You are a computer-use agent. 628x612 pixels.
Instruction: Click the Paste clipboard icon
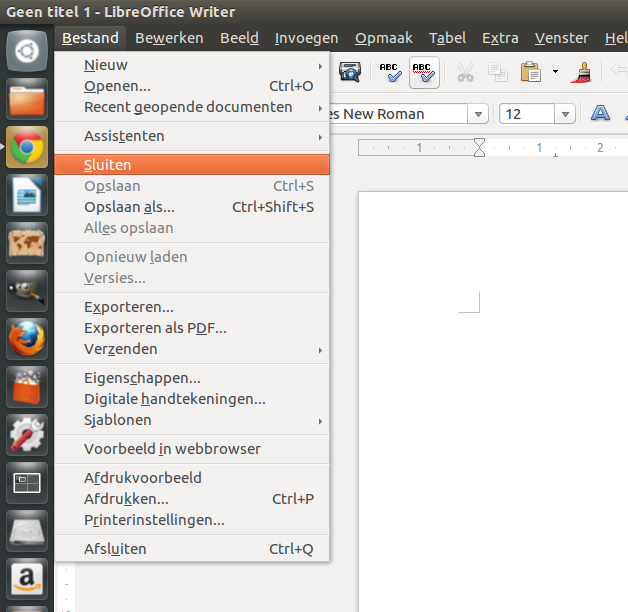tap(531, 72)
